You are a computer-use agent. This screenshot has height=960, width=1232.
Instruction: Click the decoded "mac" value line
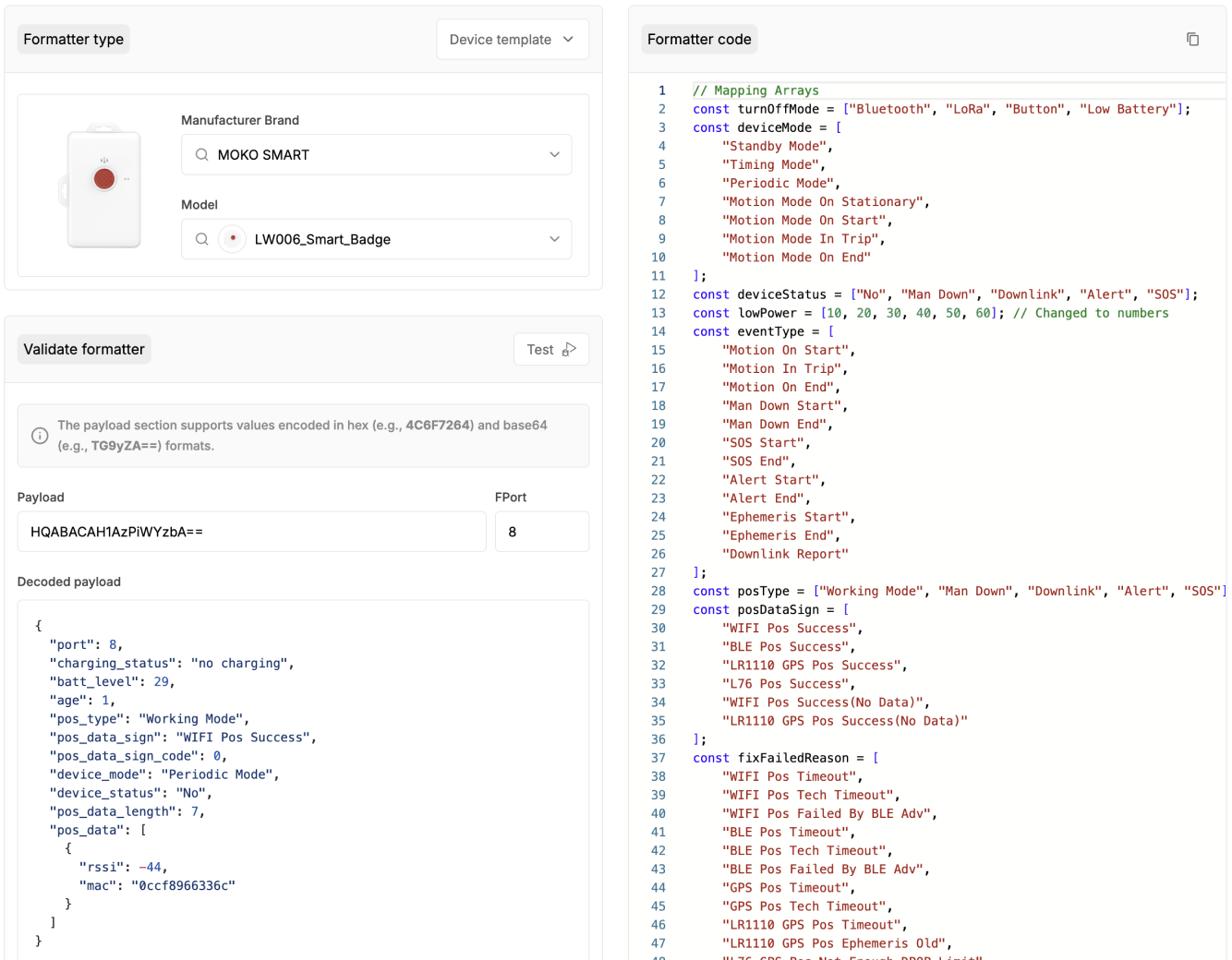click(x=157, y=885)
